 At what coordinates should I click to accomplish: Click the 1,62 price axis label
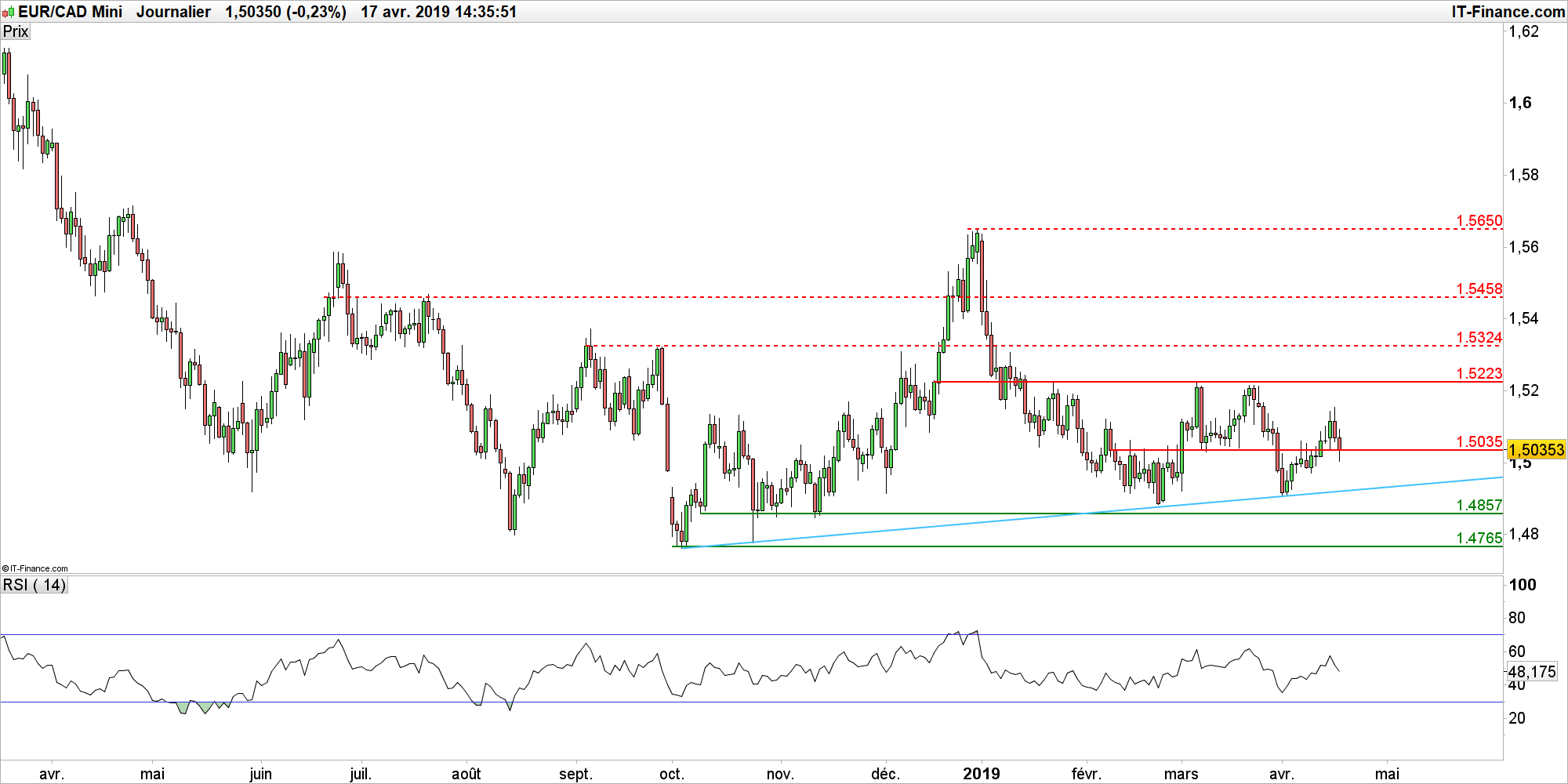tap(1523, 31)
